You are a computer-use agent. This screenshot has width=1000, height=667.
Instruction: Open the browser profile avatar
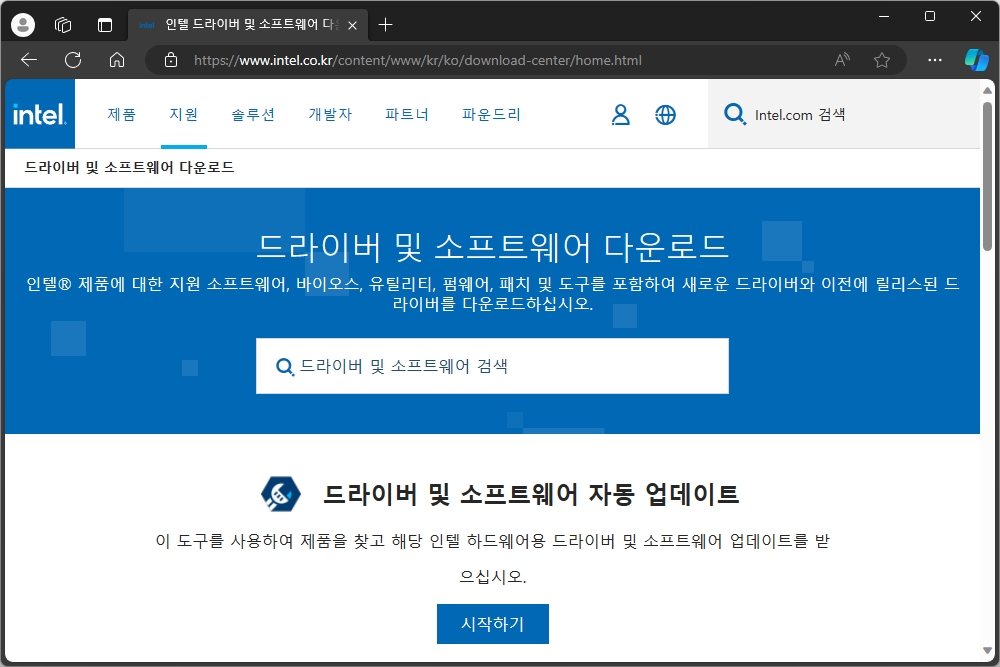click(23, 25)
